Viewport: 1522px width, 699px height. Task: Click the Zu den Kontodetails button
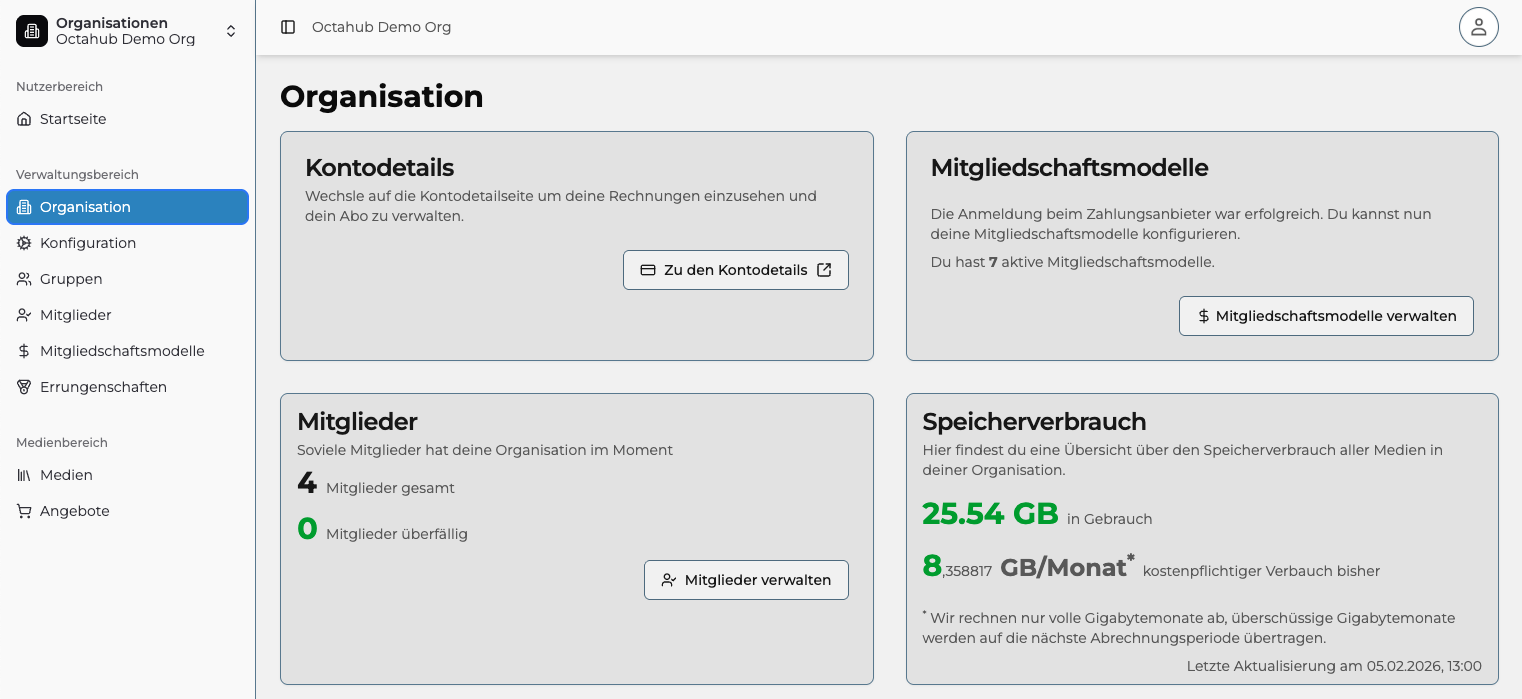736,270
